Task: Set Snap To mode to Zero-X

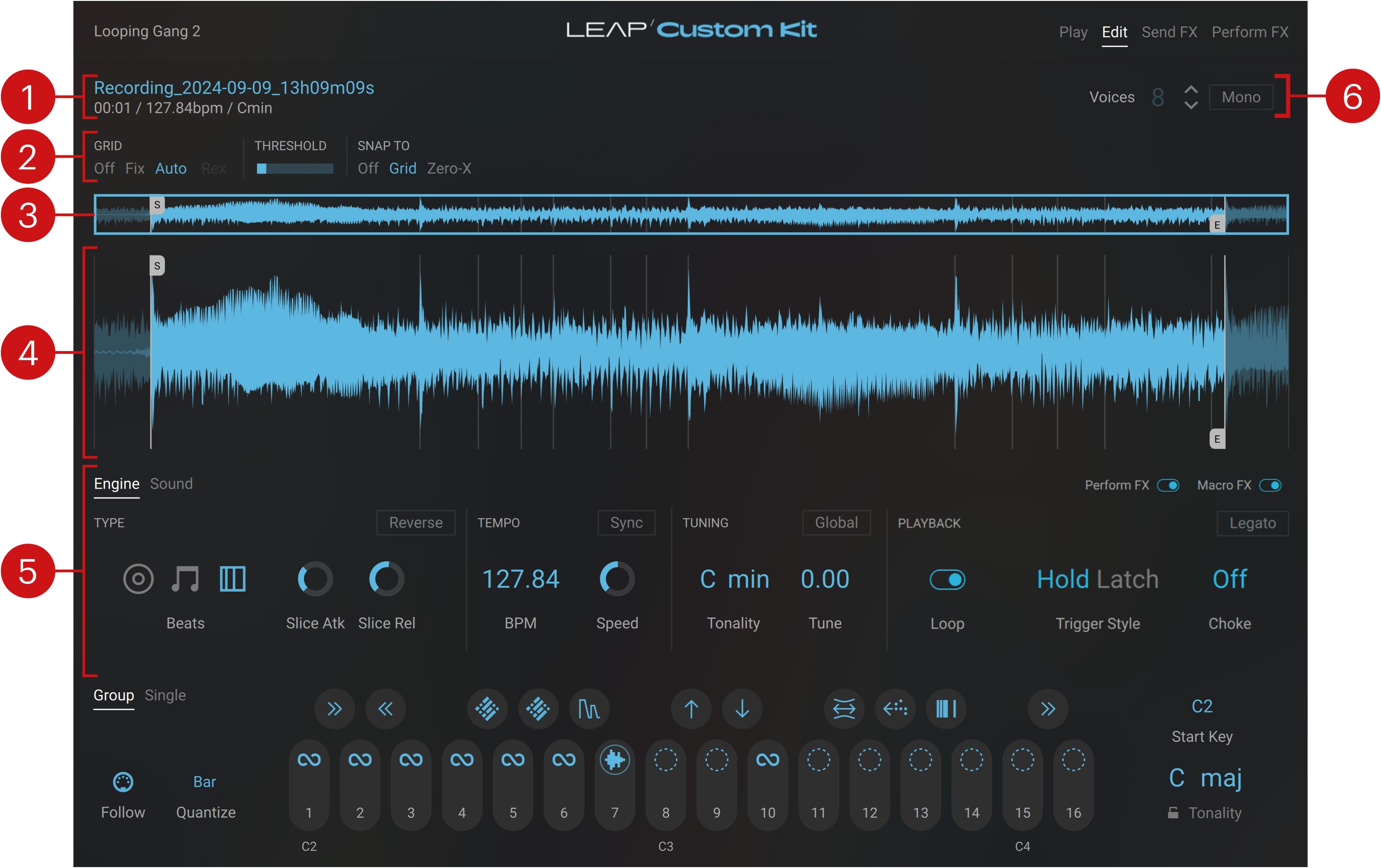Action: click(x=449, y=169)
